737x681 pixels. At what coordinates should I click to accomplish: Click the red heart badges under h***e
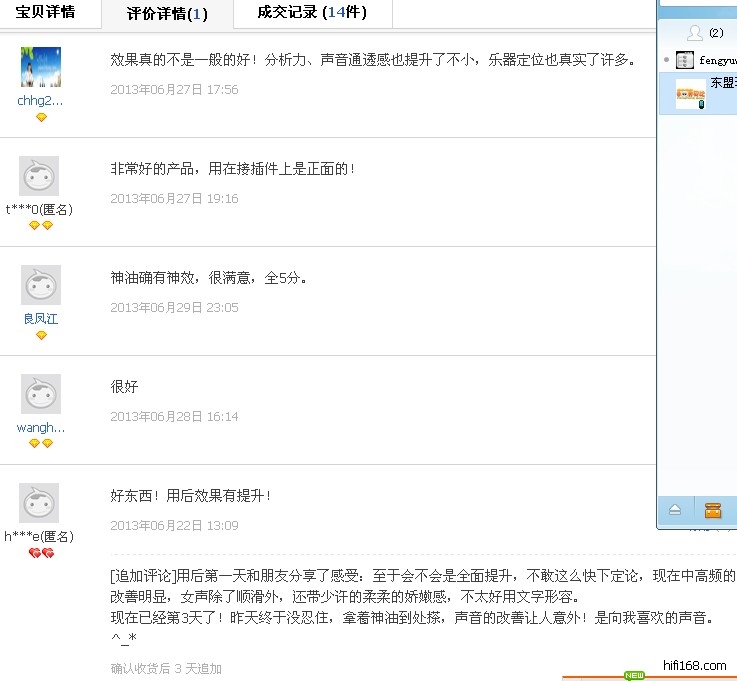[40, 553]
